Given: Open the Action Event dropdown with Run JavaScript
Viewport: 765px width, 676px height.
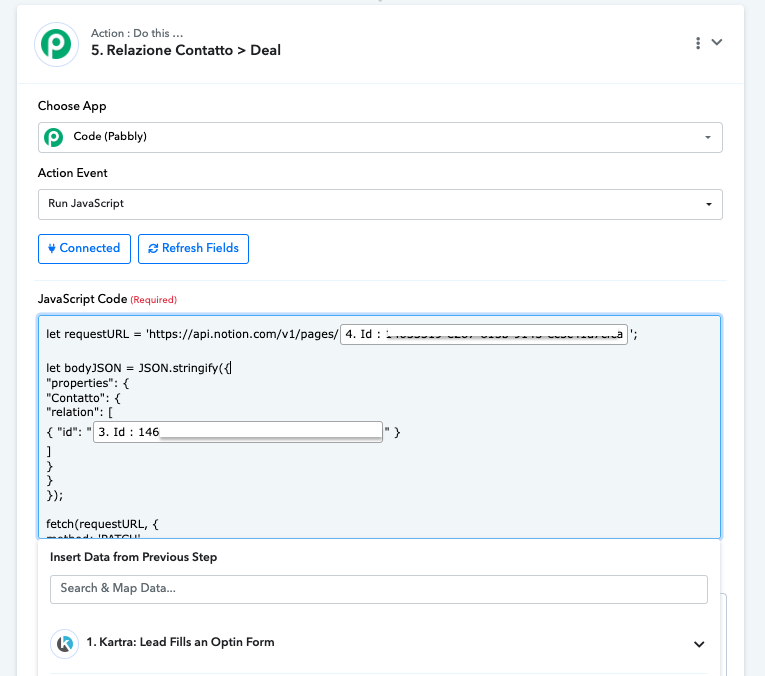Looking at the screenshot, I should 380,204.
